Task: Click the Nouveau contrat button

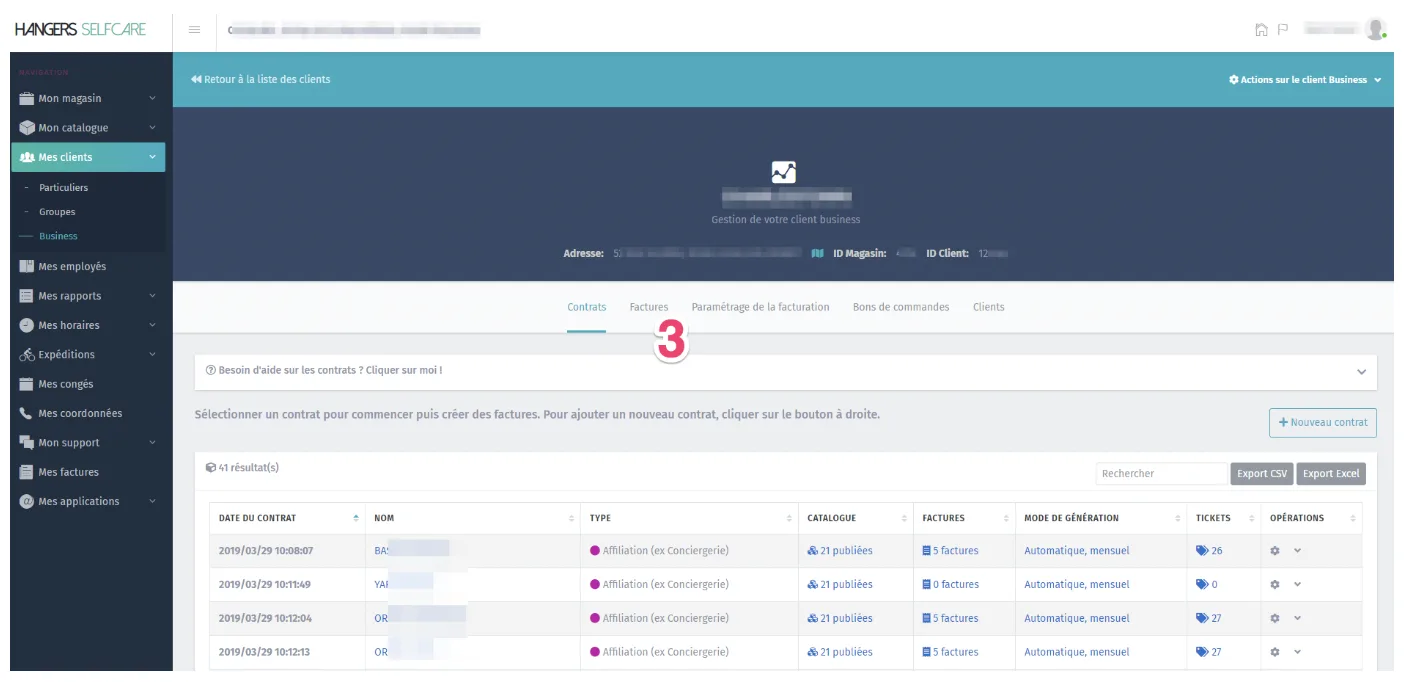Action: tap(1323, 423)
